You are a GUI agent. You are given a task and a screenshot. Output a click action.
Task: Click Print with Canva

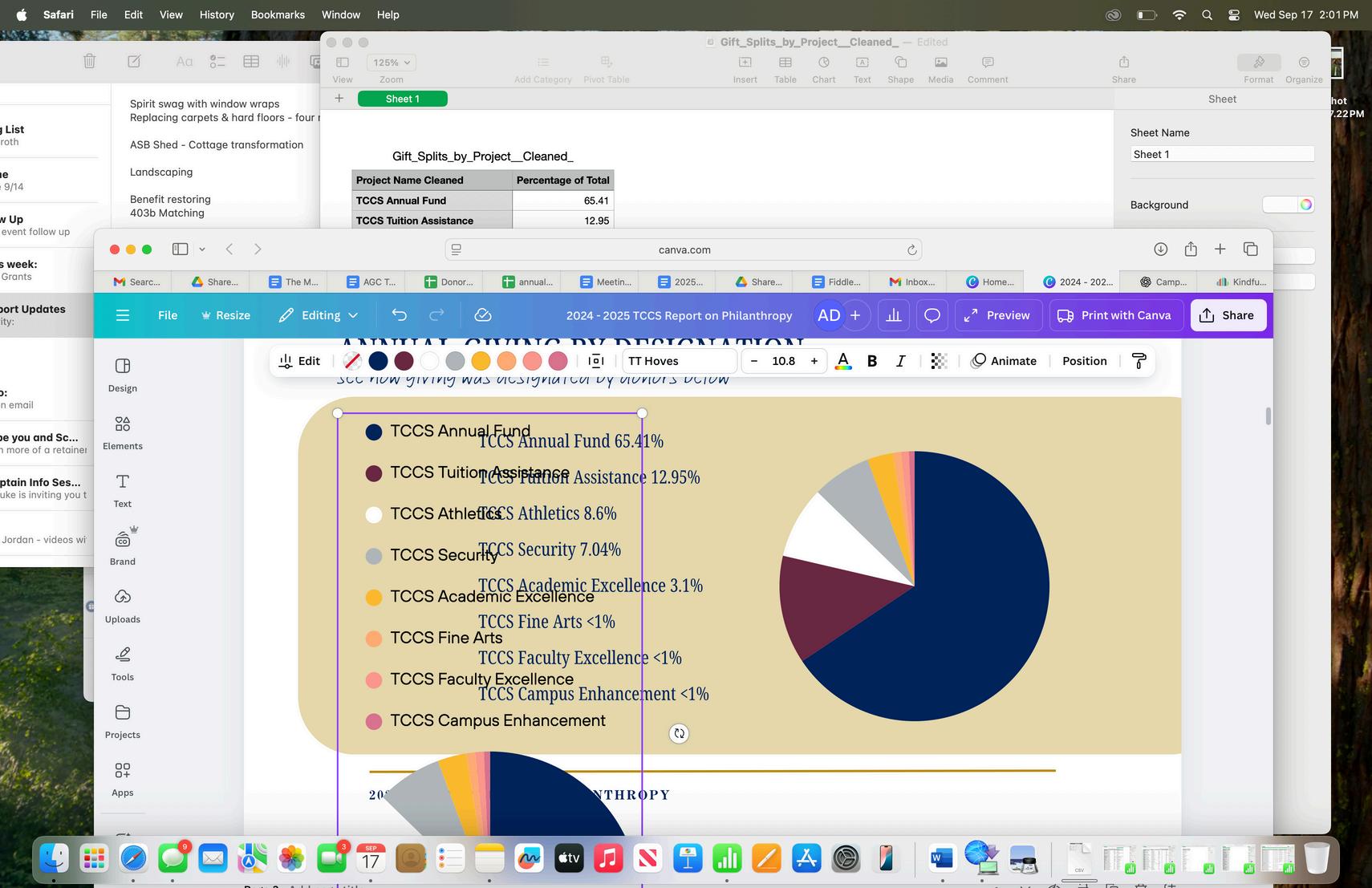coord(1114,315)
